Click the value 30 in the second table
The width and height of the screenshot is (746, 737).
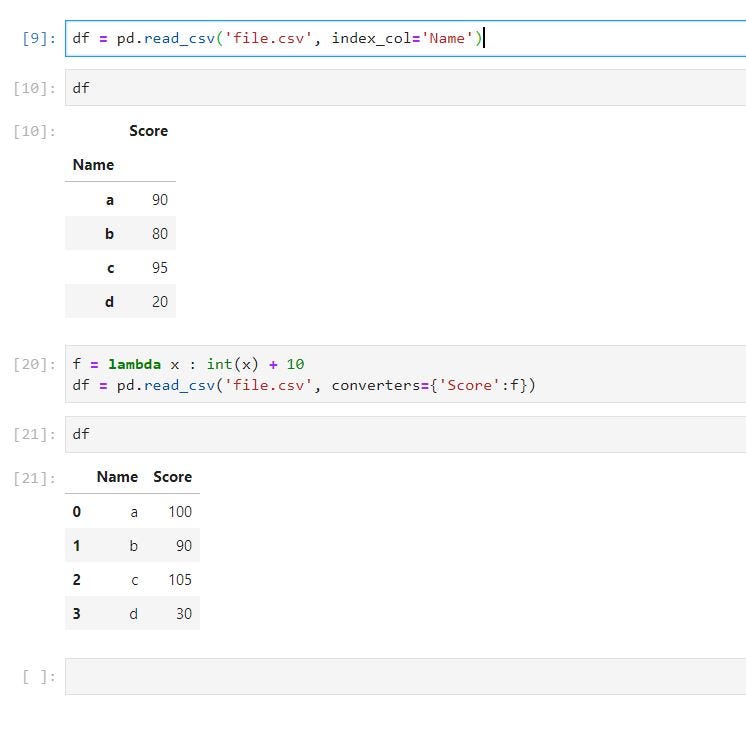[x=184, y=614]
